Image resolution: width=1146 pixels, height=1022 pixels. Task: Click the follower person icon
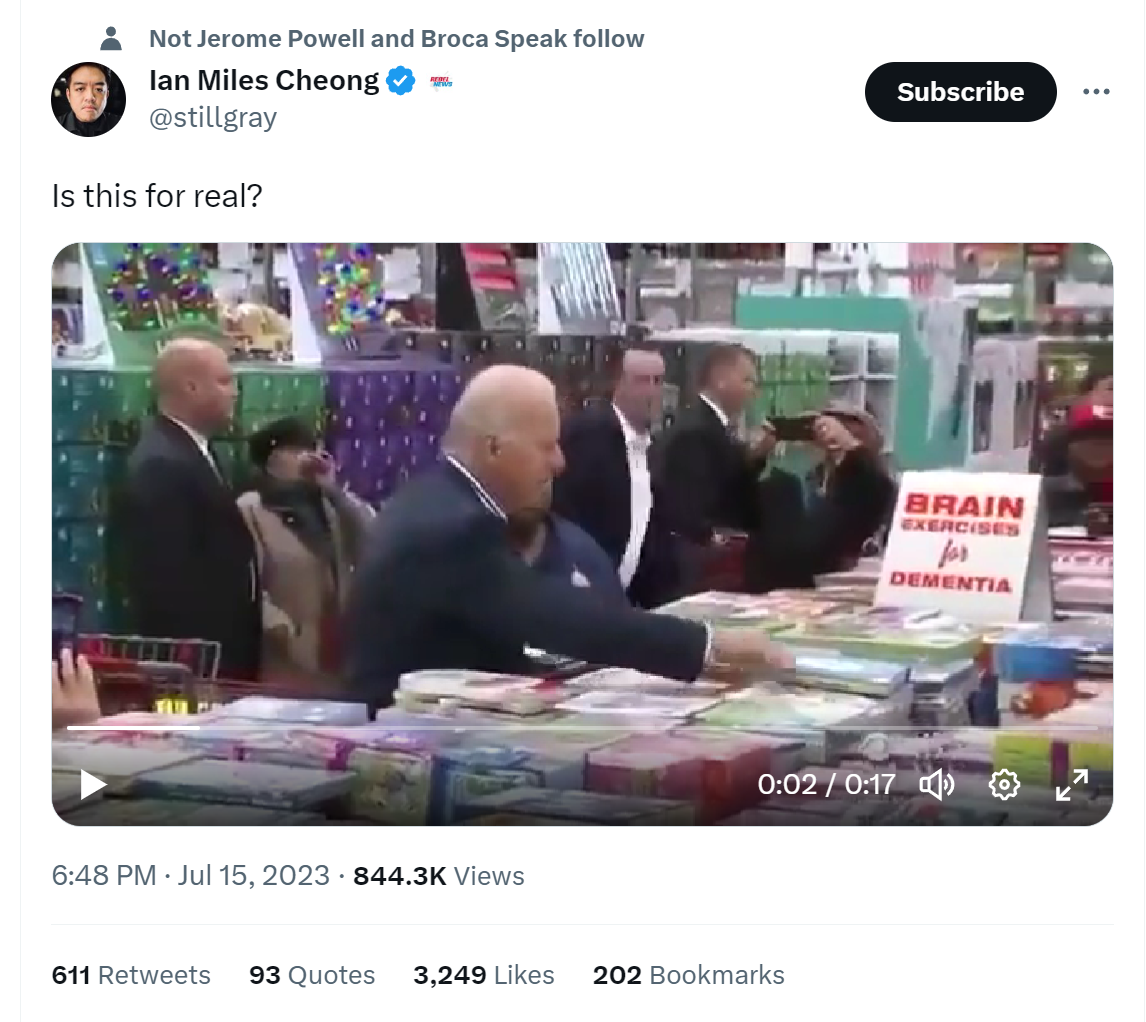[111, 38]
